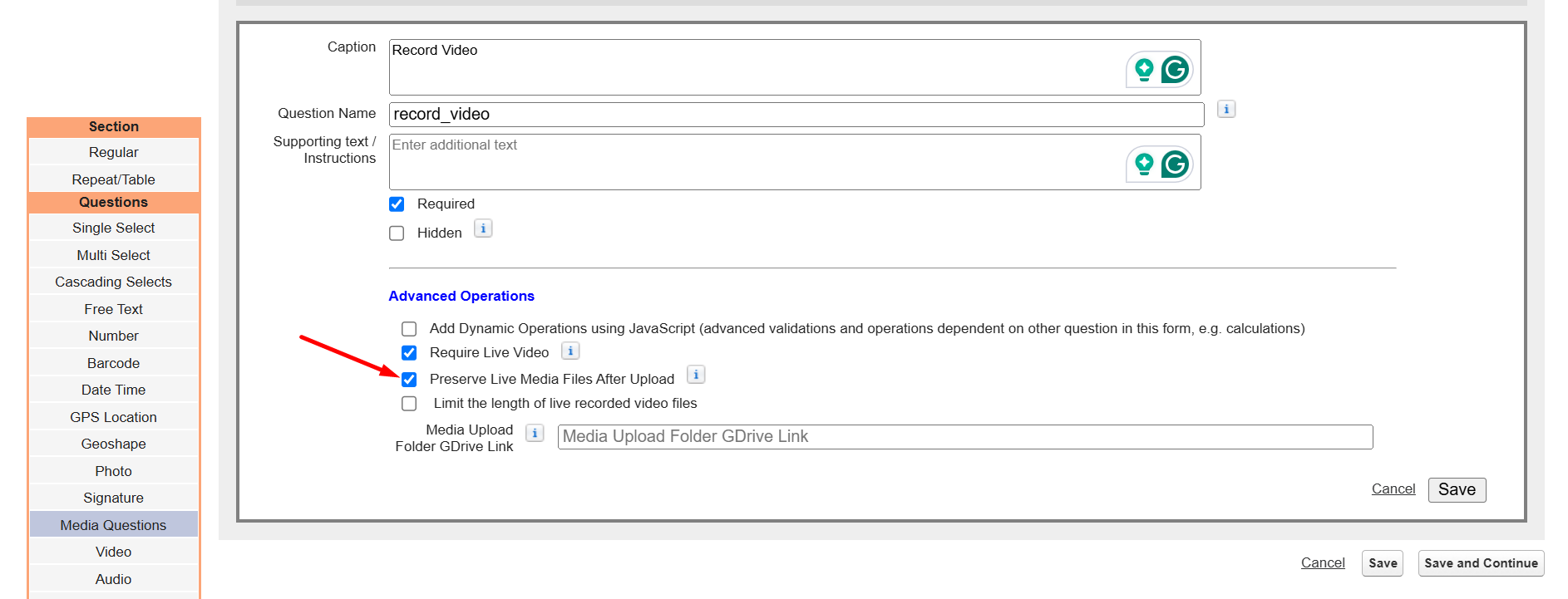Choose Cascading Selects question type

[x=114, y=282]
